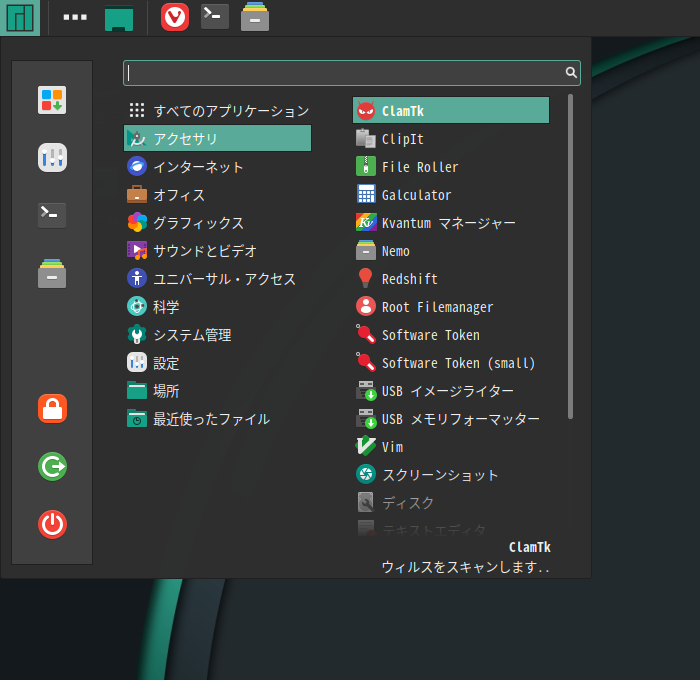The image size is (700, 680).
Task: Launch ClamTk virus scanner
Action: point(450,111)
